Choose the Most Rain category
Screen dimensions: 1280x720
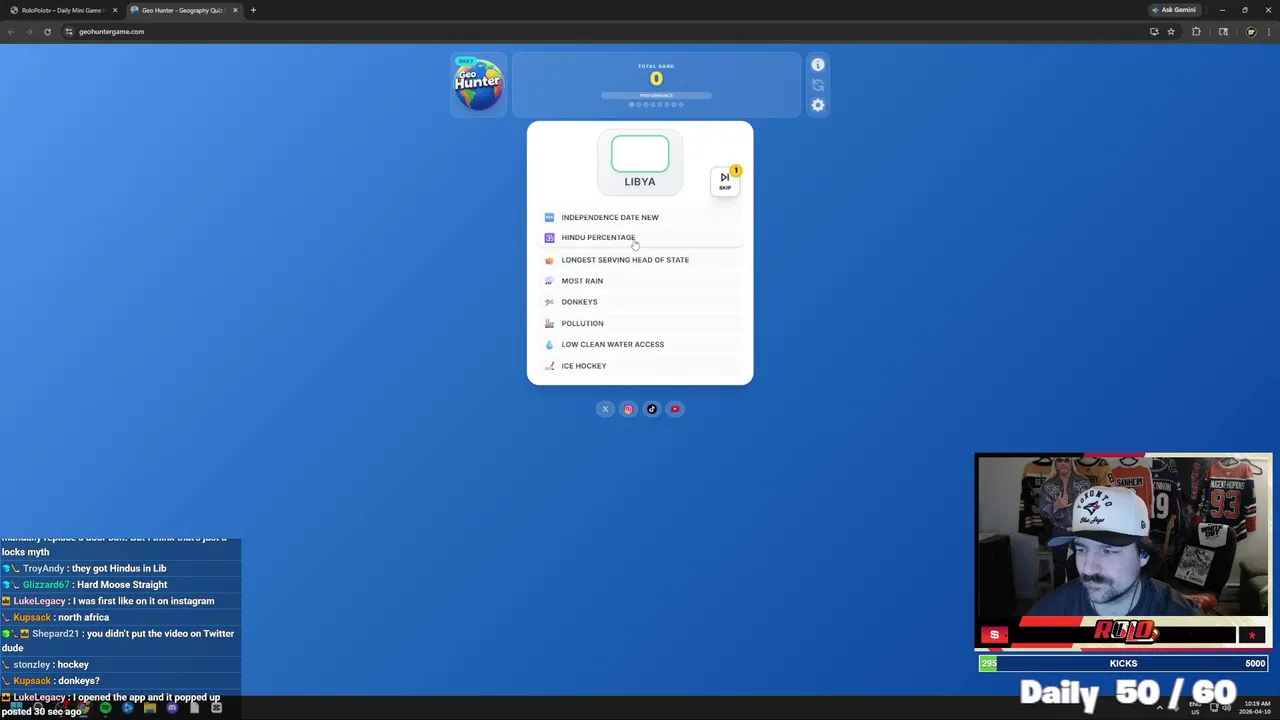click(640, 281)
